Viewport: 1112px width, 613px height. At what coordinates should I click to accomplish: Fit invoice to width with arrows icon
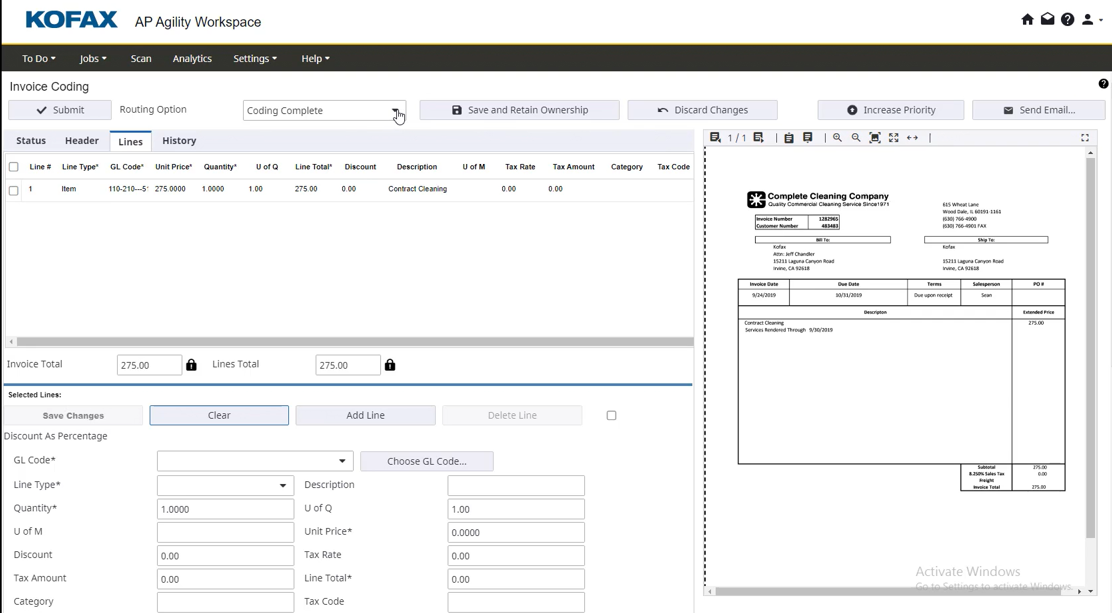pos(912,138)
